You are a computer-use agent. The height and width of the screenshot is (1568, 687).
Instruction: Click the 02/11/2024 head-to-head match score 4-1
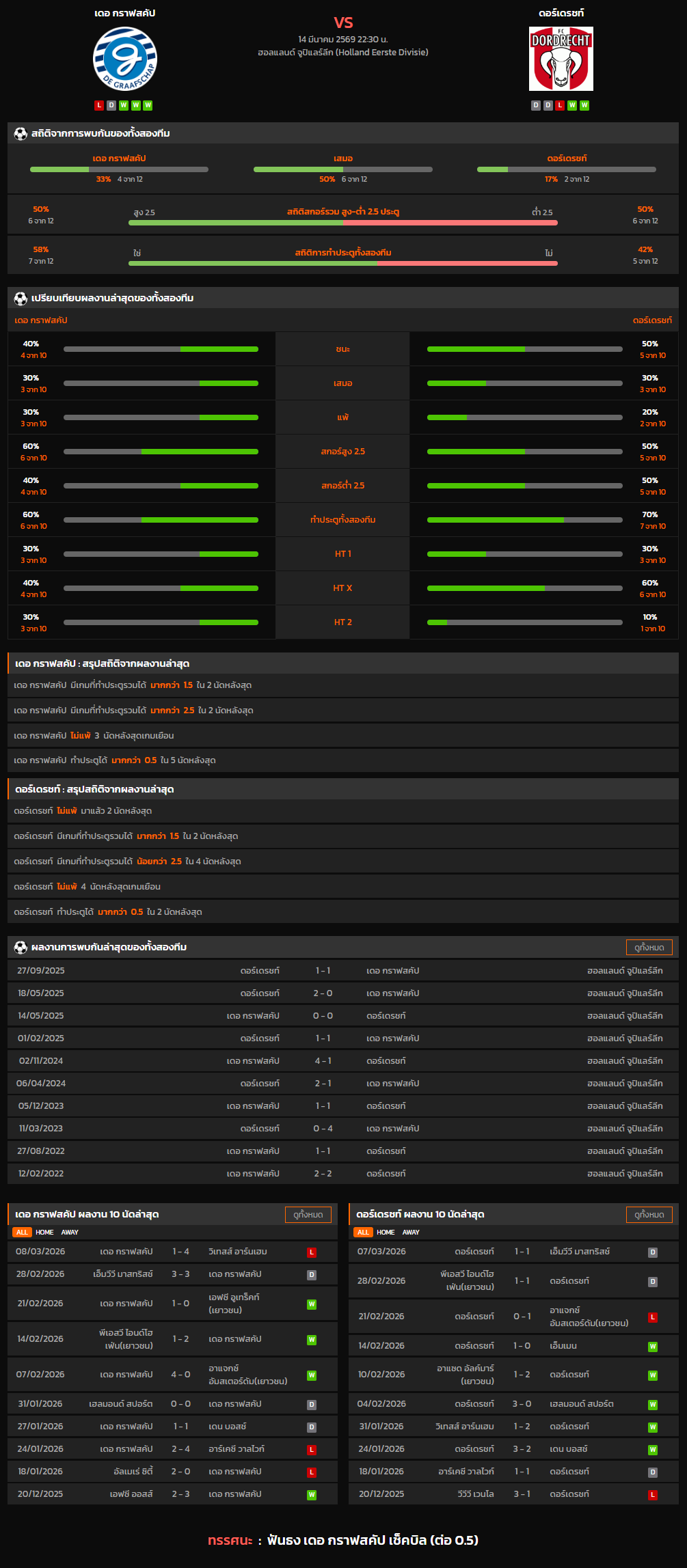pos(323,1061)
